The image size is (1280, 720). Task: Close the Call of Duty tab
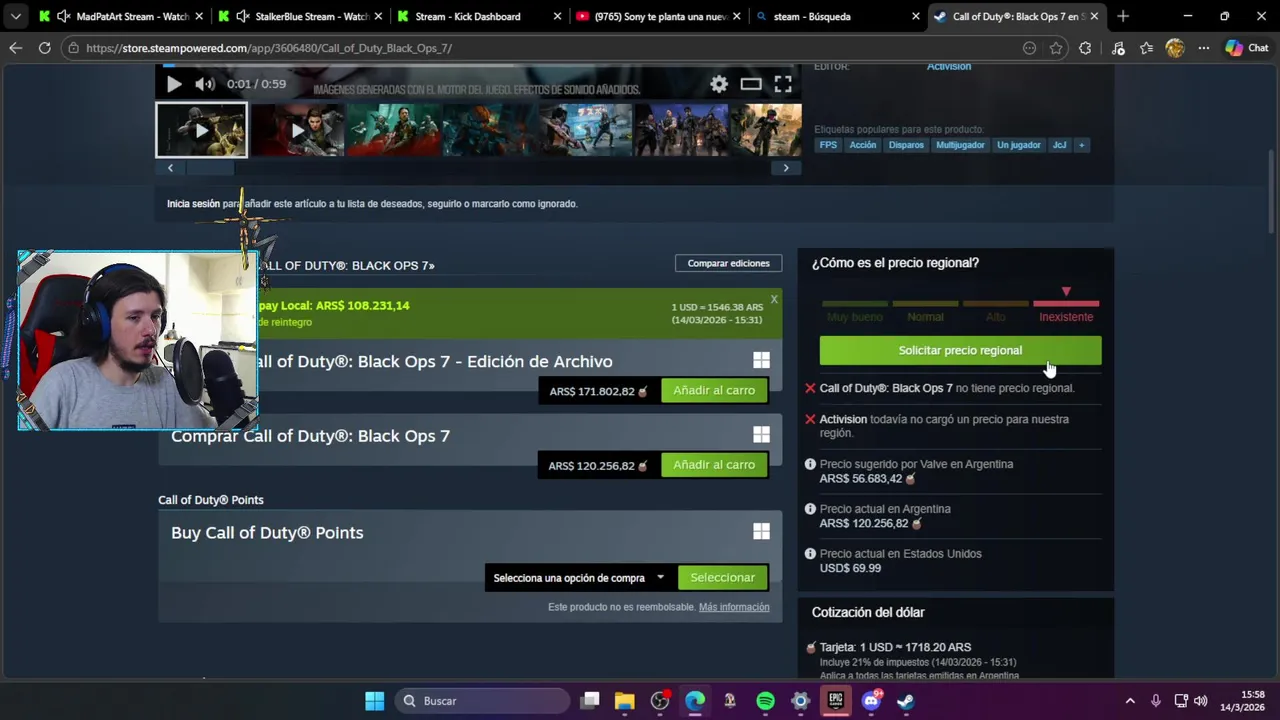(1094, 17)
